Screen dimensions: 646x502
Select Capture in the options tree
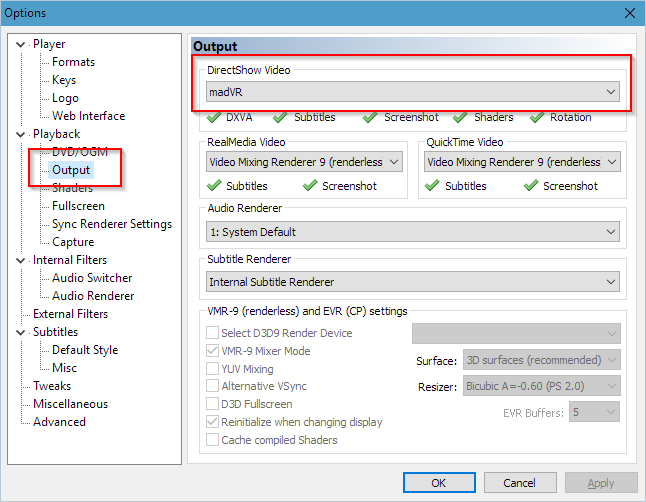[x=73, y=242]
